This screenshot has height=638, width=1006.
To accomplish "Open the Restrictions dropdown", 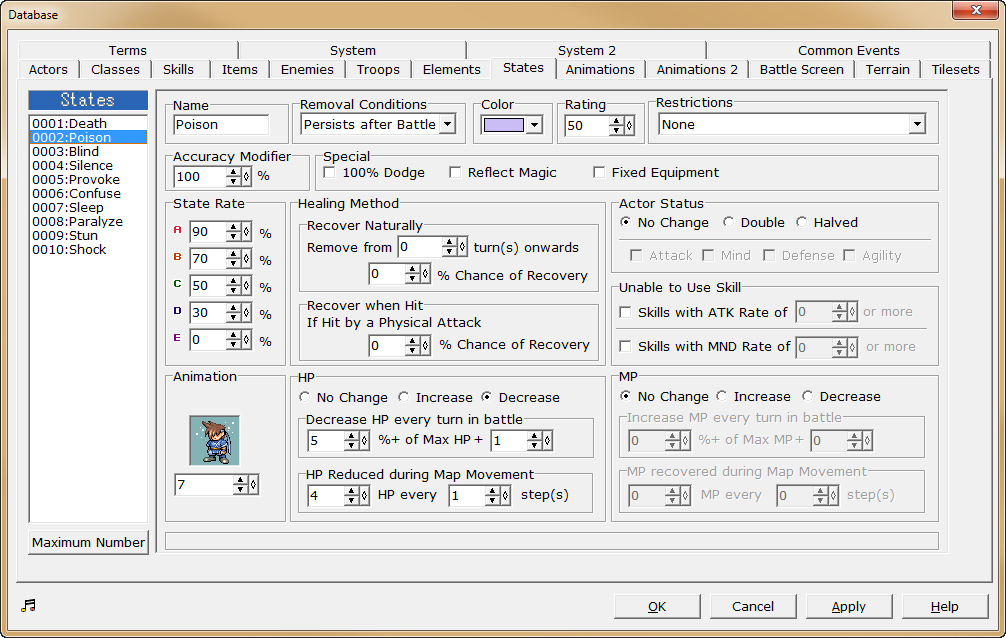I will 917,124.
